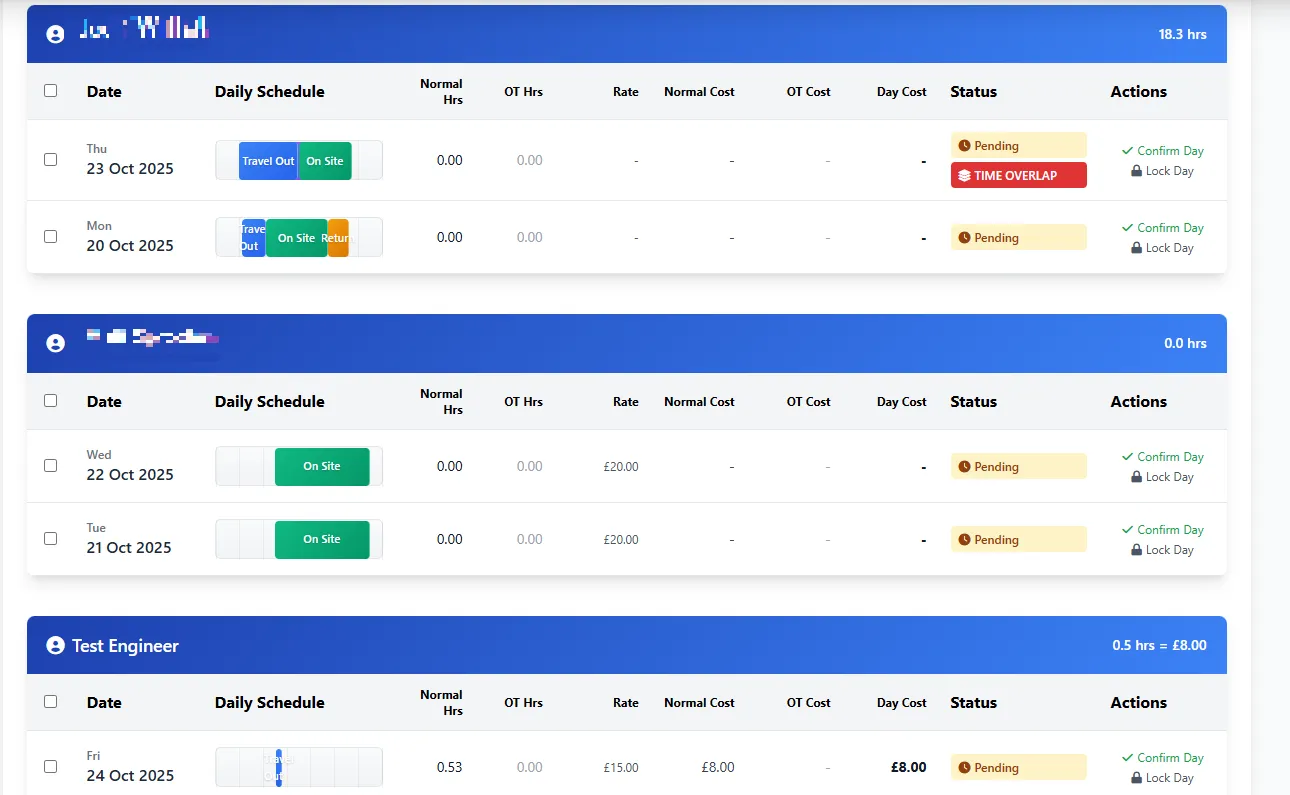Click the checkmark icon for 20 Oct Confirm Day
Screen dimensions: 1290x795
tap(1127, 228)
